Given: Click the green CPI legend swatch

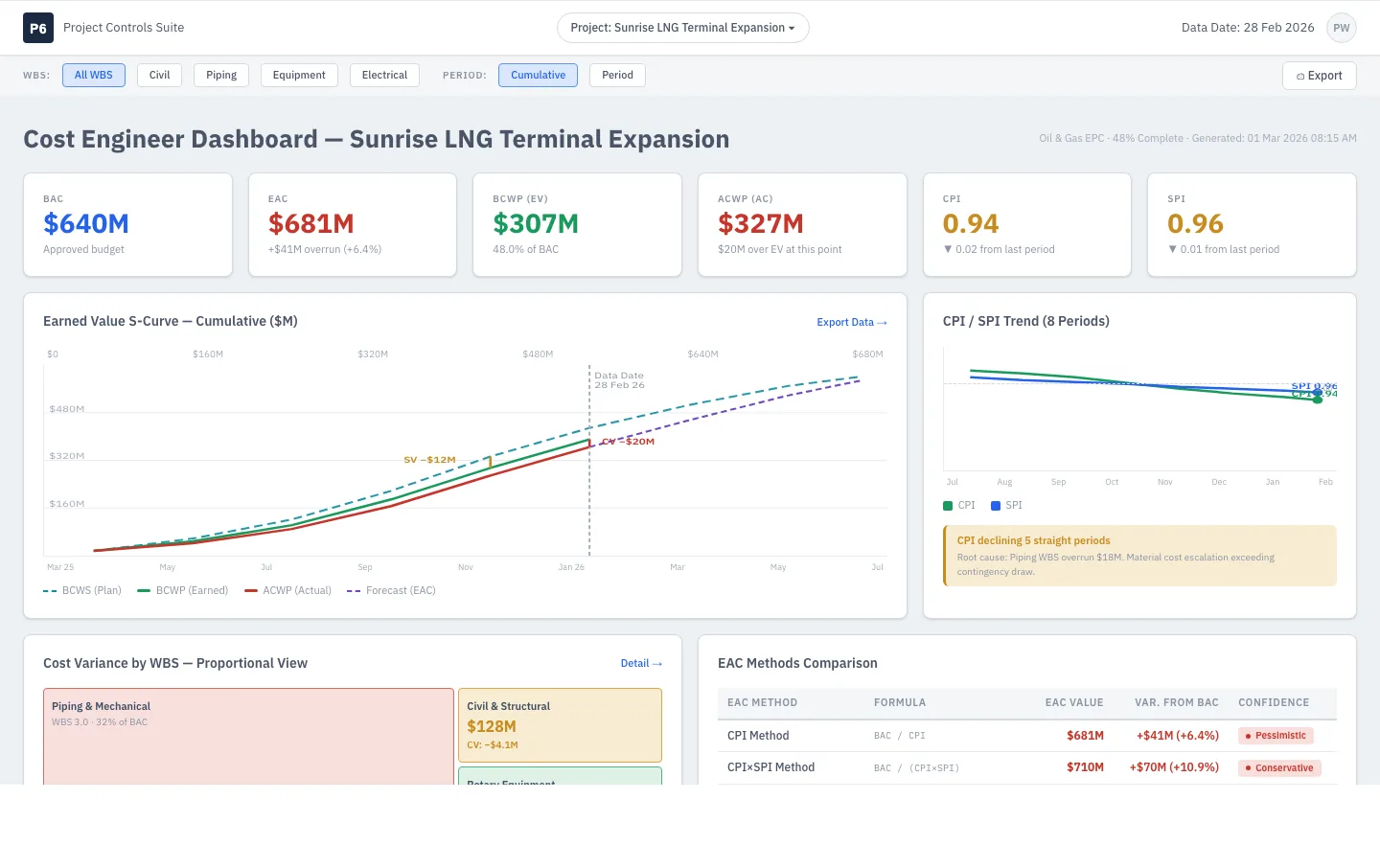Looking at the screenshot, I should click(948, 506).
